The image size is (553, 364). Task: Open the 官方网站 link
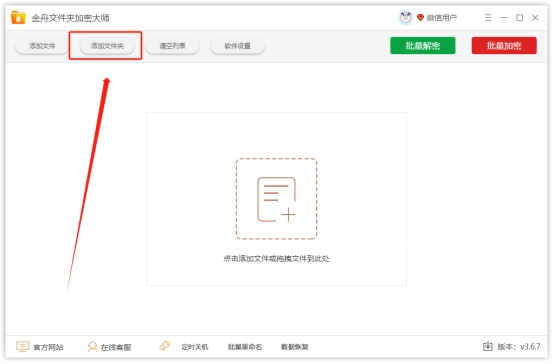coord(48,347)
